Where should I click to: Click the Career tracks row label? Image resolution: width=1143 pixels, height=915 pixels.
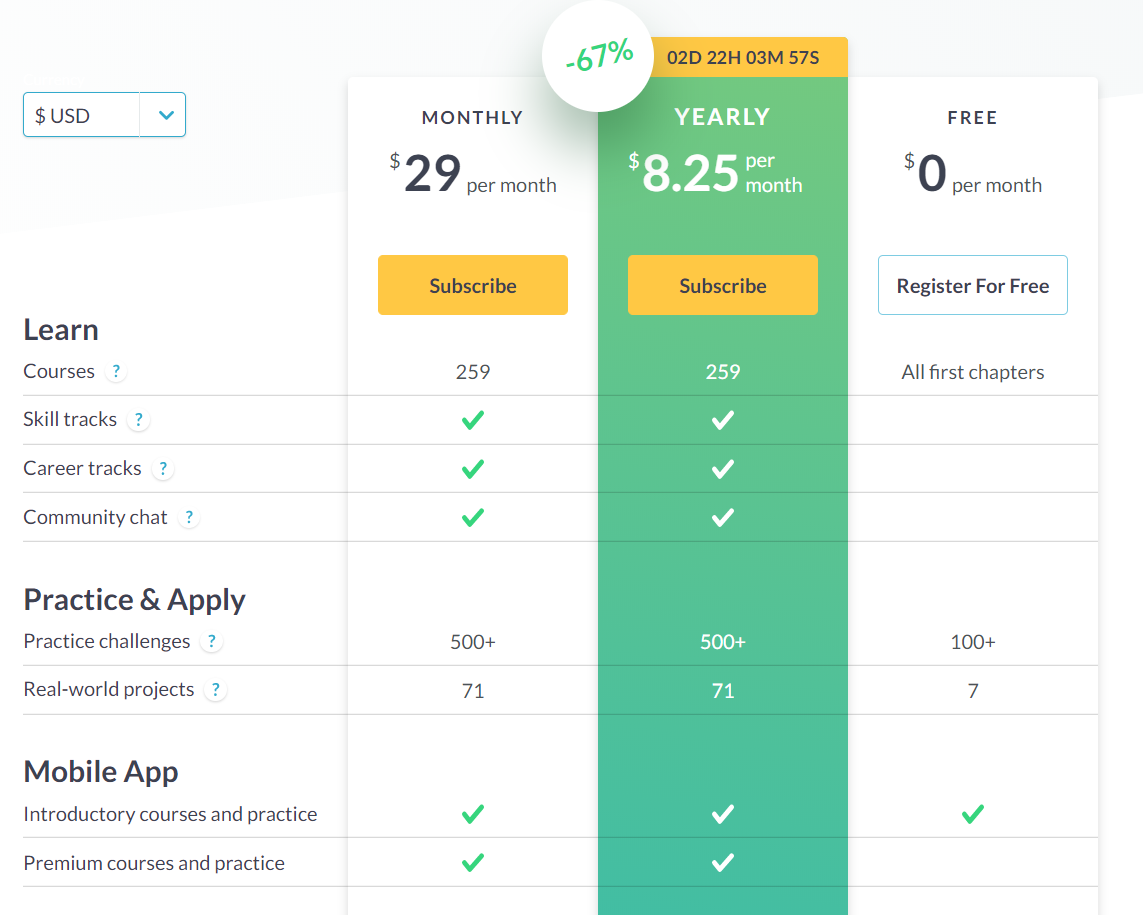click(82, 468)
